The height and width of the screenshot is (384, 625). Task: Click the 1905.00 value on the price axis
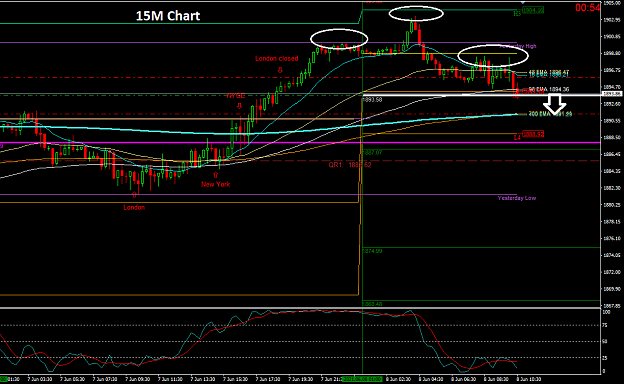612,3
